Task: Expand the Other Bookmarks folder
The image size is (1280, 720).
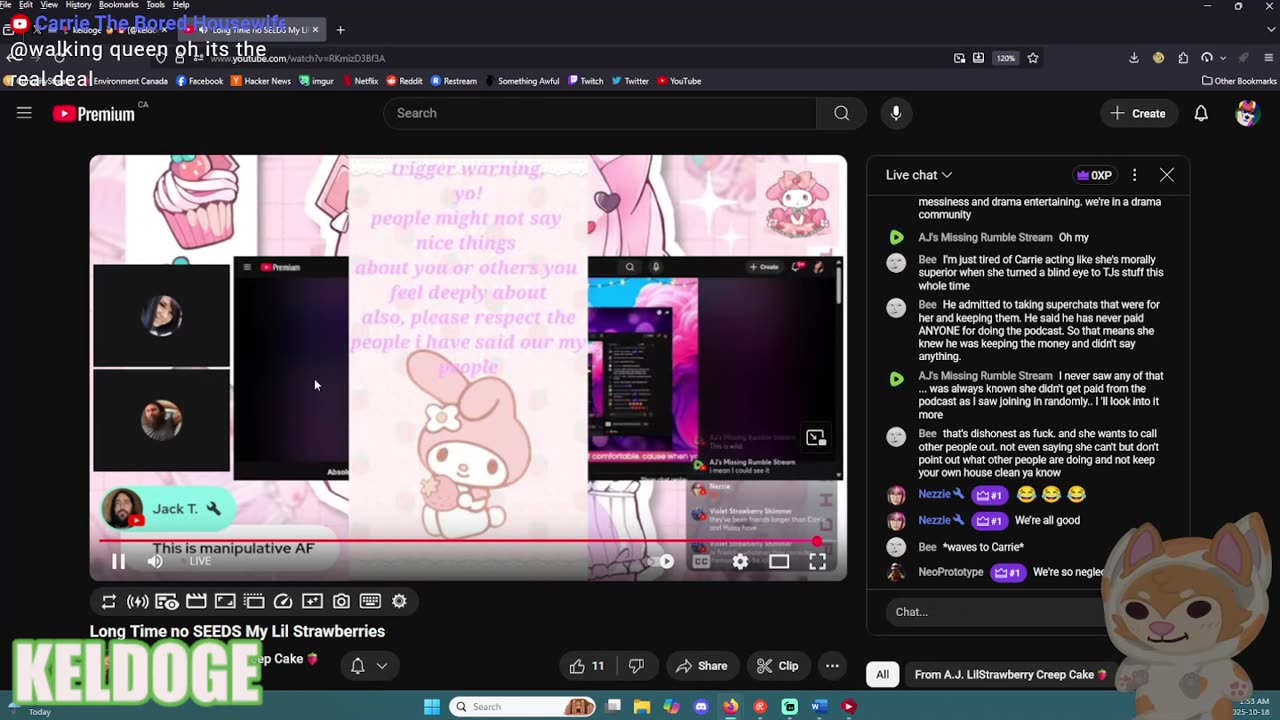Action: coord(1239,81)
